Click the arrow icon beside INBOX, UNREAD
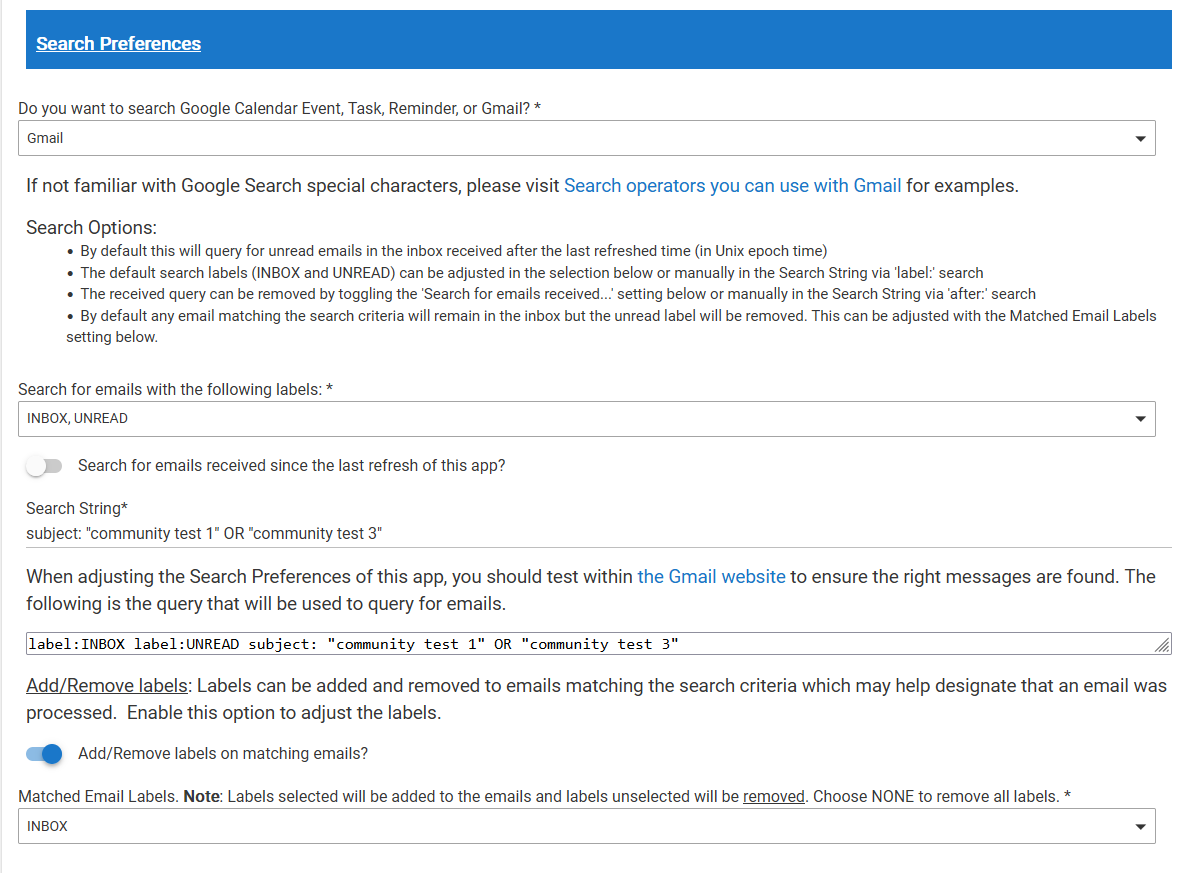The image size is (1185, 873). pos(1140,420)
